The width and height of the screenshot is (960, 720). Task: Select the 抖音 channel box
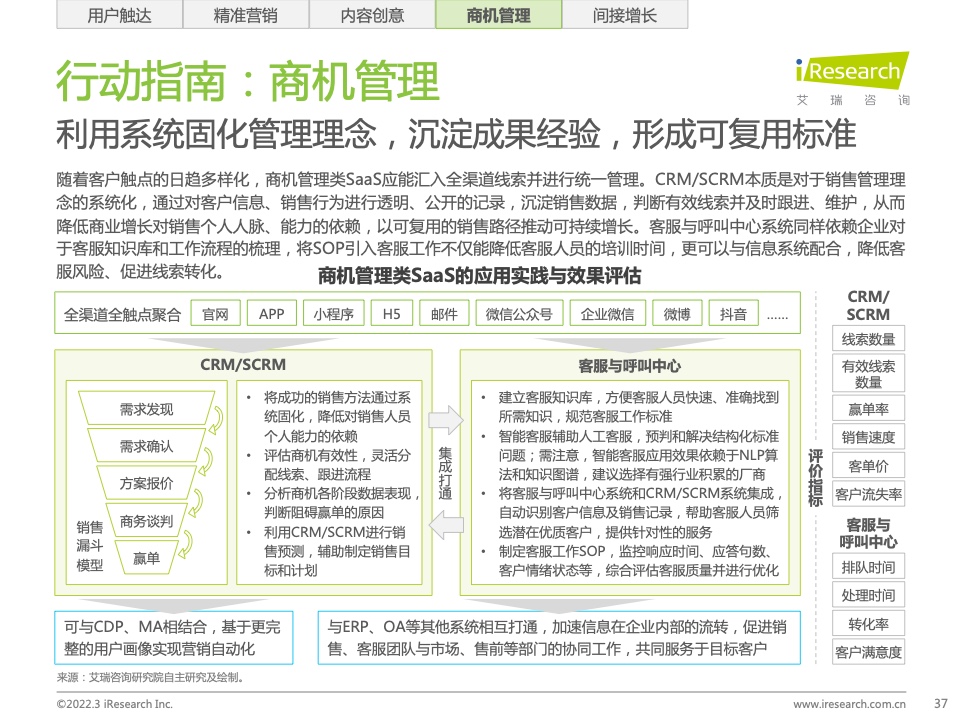(x=733, y=314)
